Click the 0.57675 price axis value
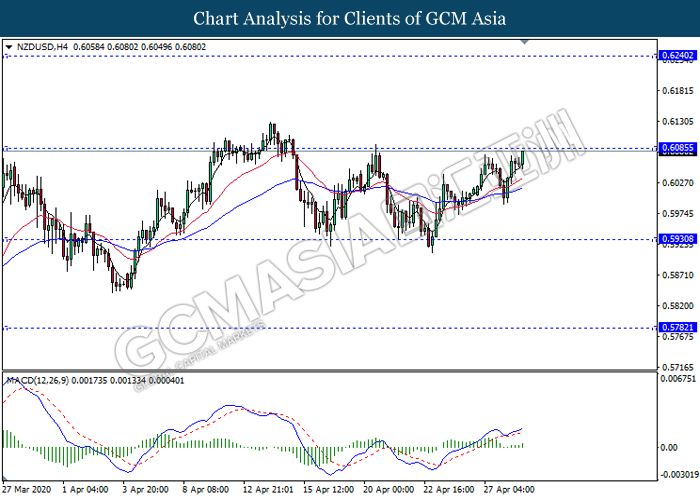This screenshot has height=500, width=700. point(678,337)
